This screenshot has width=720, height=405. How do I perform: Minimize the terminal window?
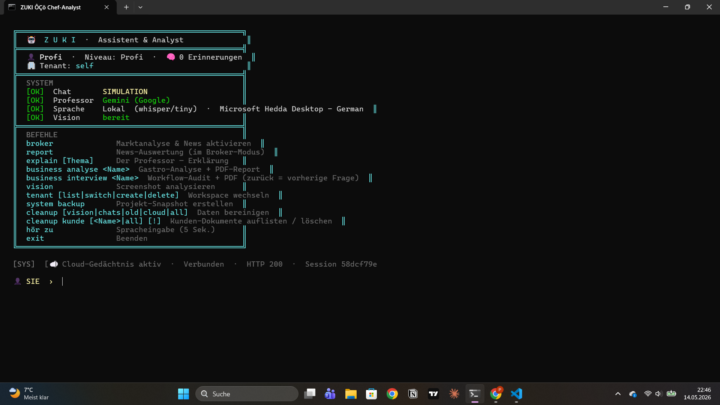coord(666,7)
